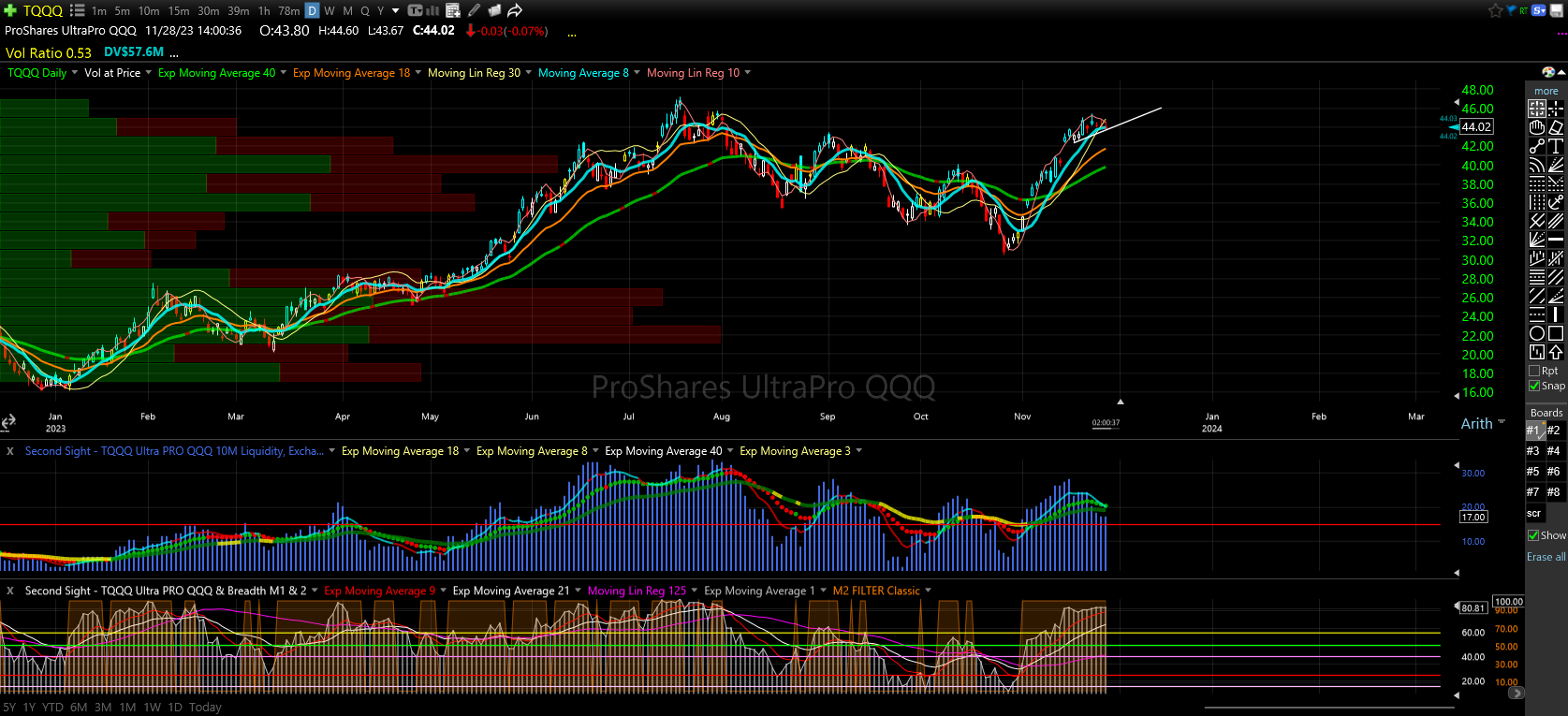The image size is (1568, 716).
Task: Set chart range to Today
Action: [205, 708]
